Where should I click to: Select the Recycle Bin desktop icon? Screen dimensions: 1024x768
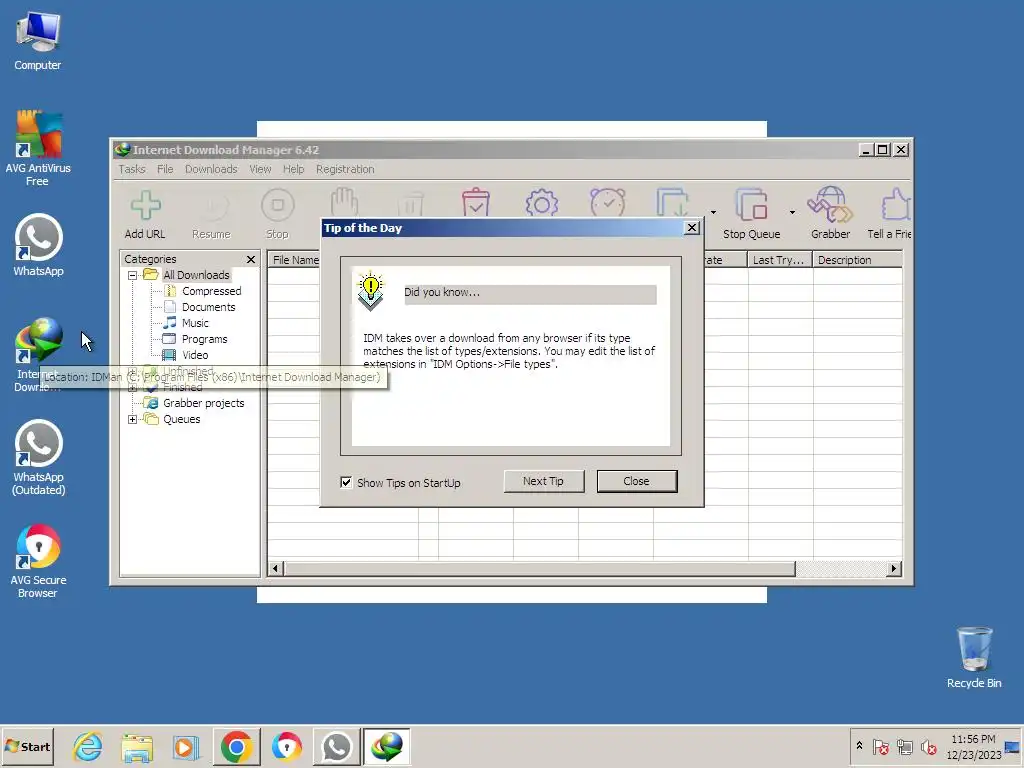[x=974, y=657]
